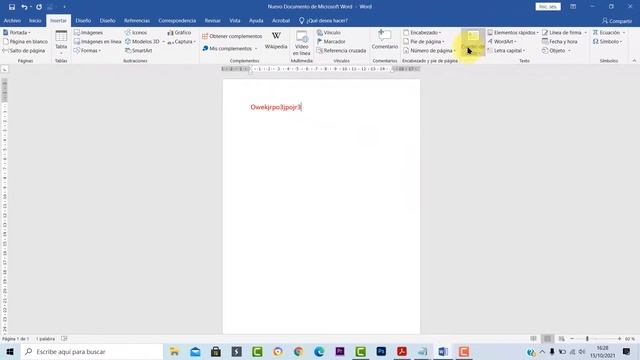Switch to the Revisar tab

tap(213, 20)
